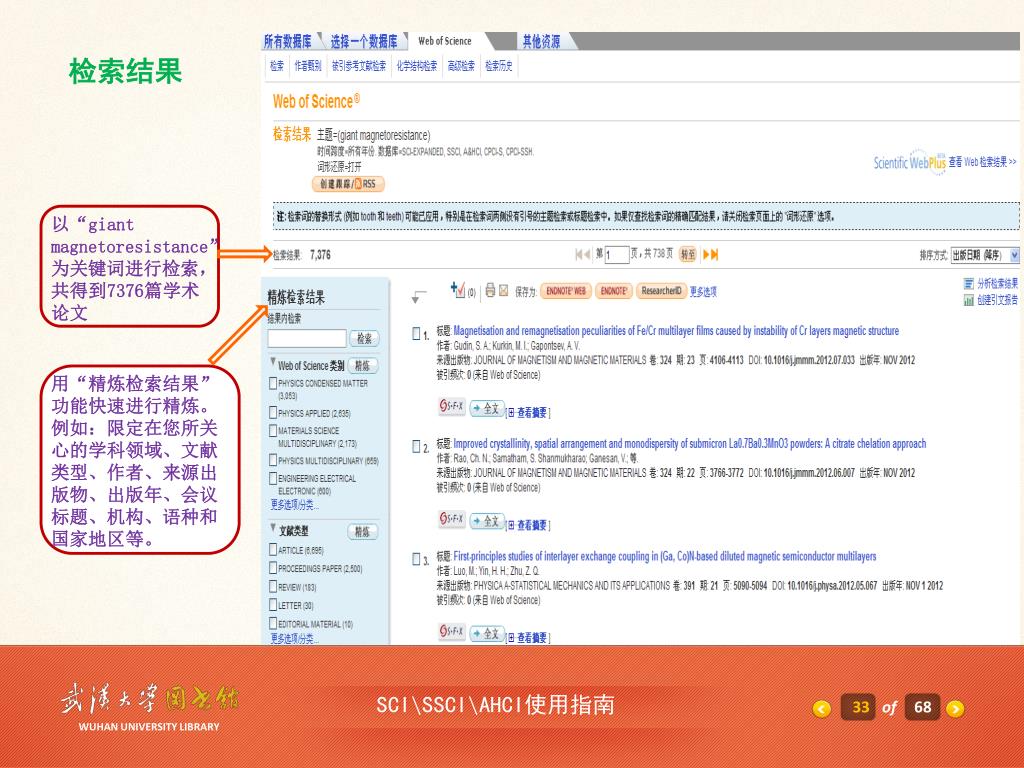The image size is (1024, 768).
Task: Expand 查看摘要 for result 2
Action: coord(528,525)
